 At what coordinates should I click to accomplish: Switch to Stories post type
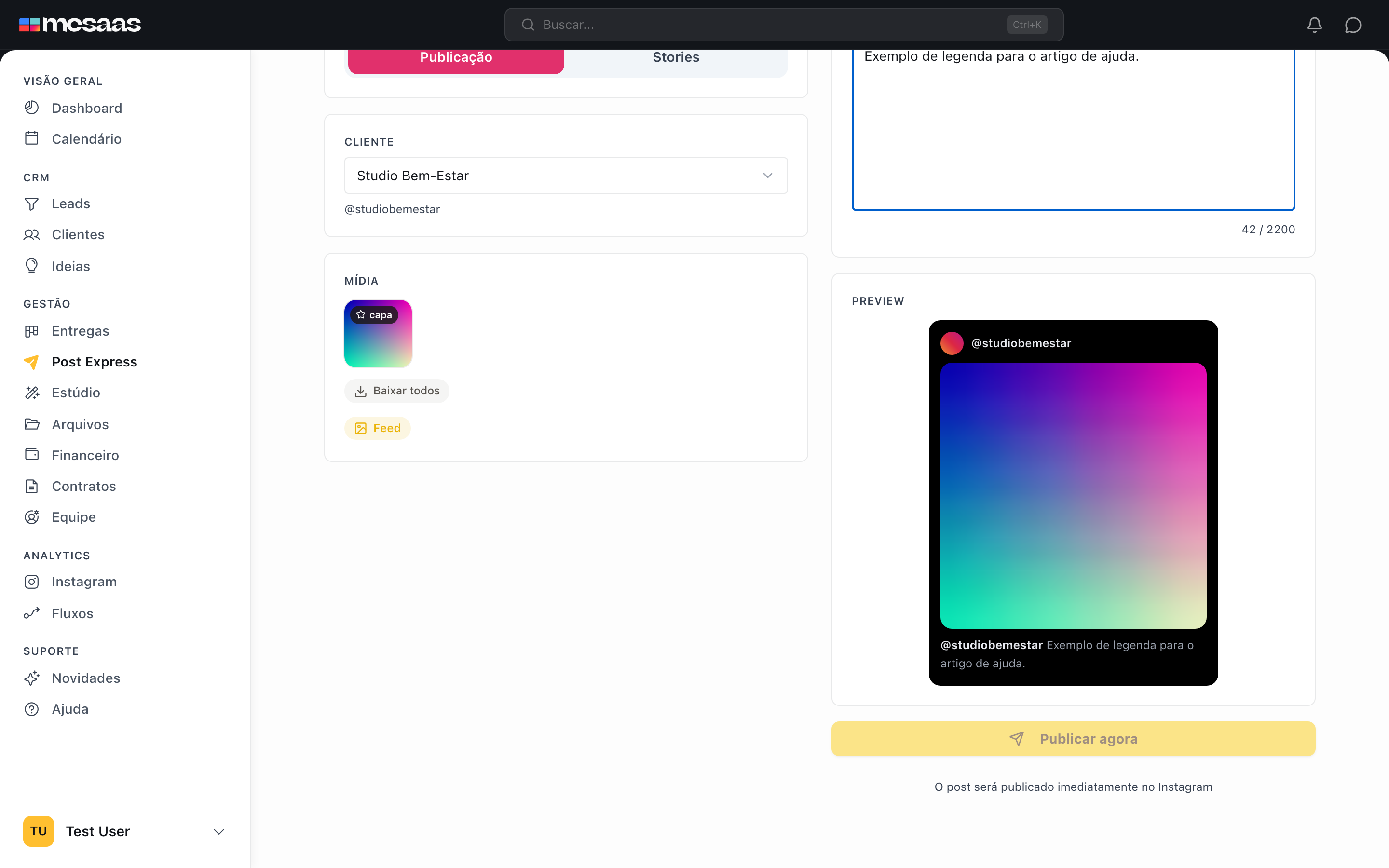pos(676,57)
